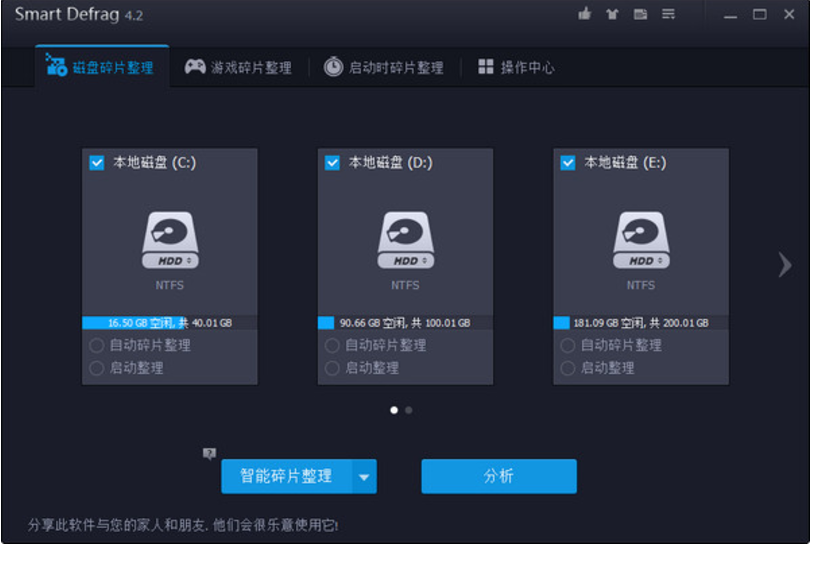Click NTFS label under drive C:
This screenshot has height=561, width=813.
tap(170, 285)
